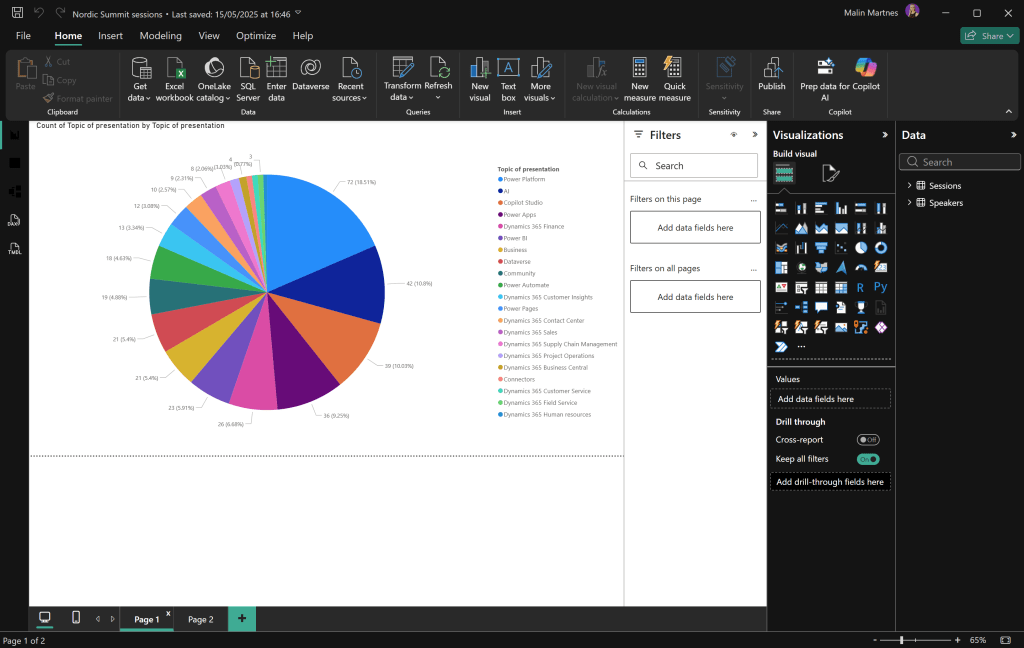Switch to Page 2 tab
Image resolution: width=1024 pixels, height=648 pixels.
click(200, 620)
